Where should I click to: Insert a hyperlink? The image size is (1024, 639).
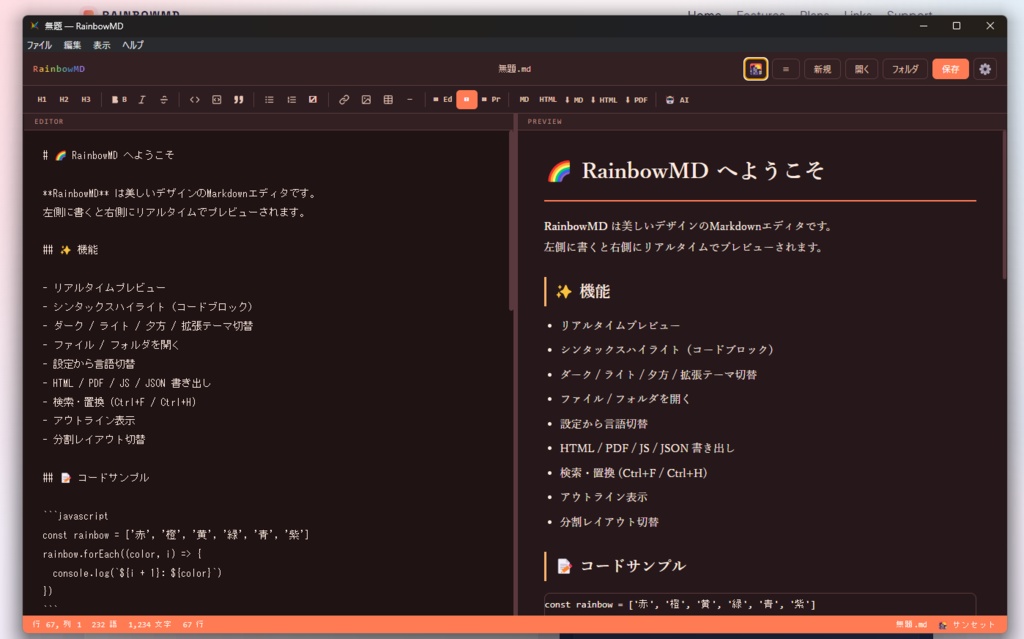(344, 99)
